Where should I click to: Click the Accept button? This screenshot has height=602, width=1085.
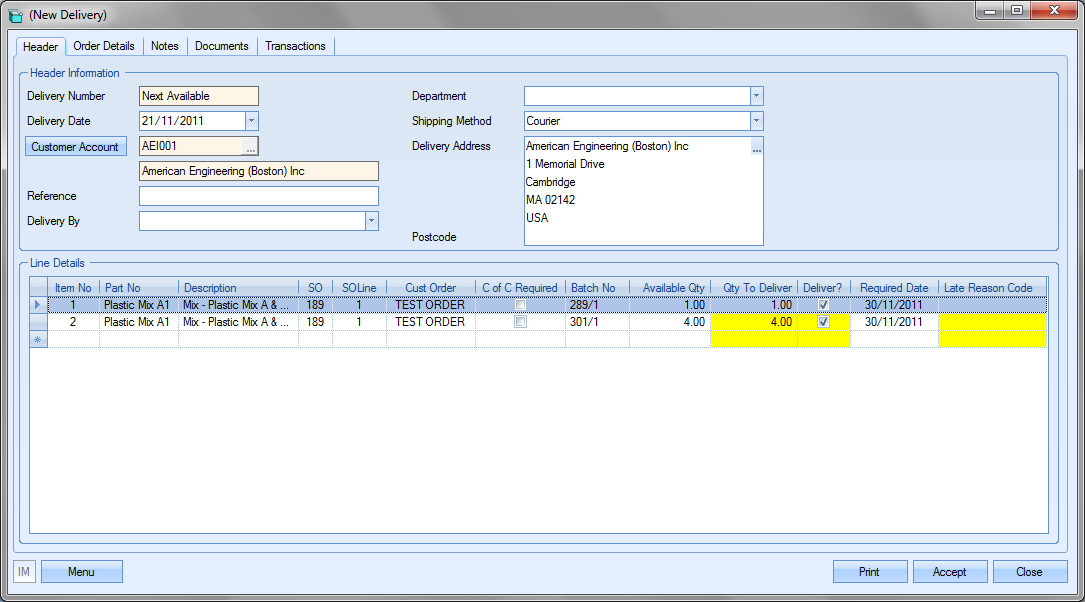pyautogui.click(x=949, y=572)
